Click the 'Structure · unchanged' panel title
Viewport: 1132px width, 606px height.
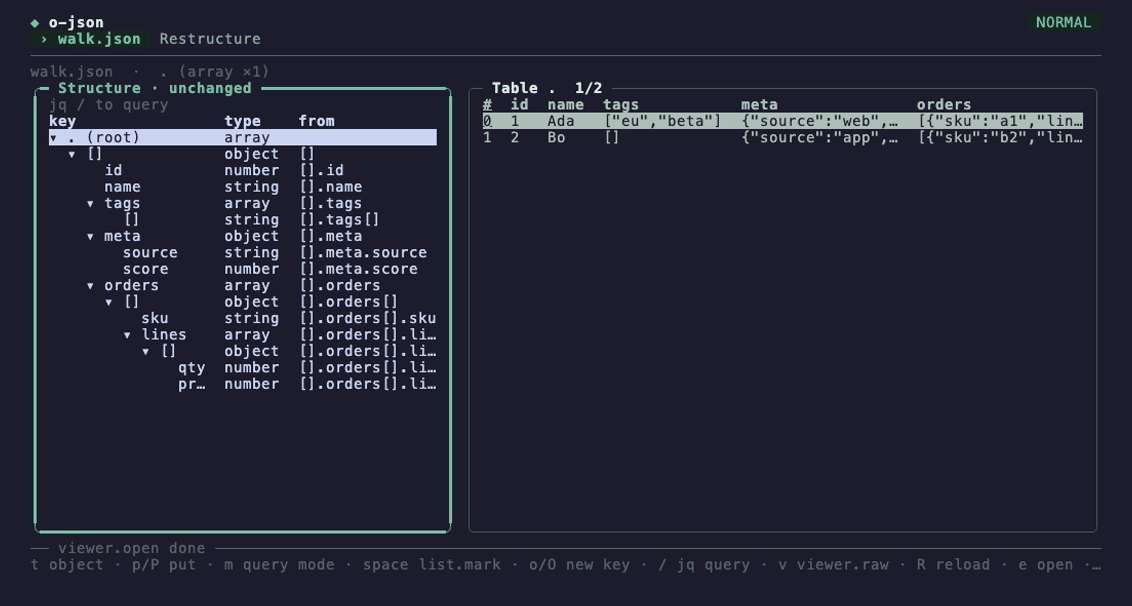coord(154,88)
